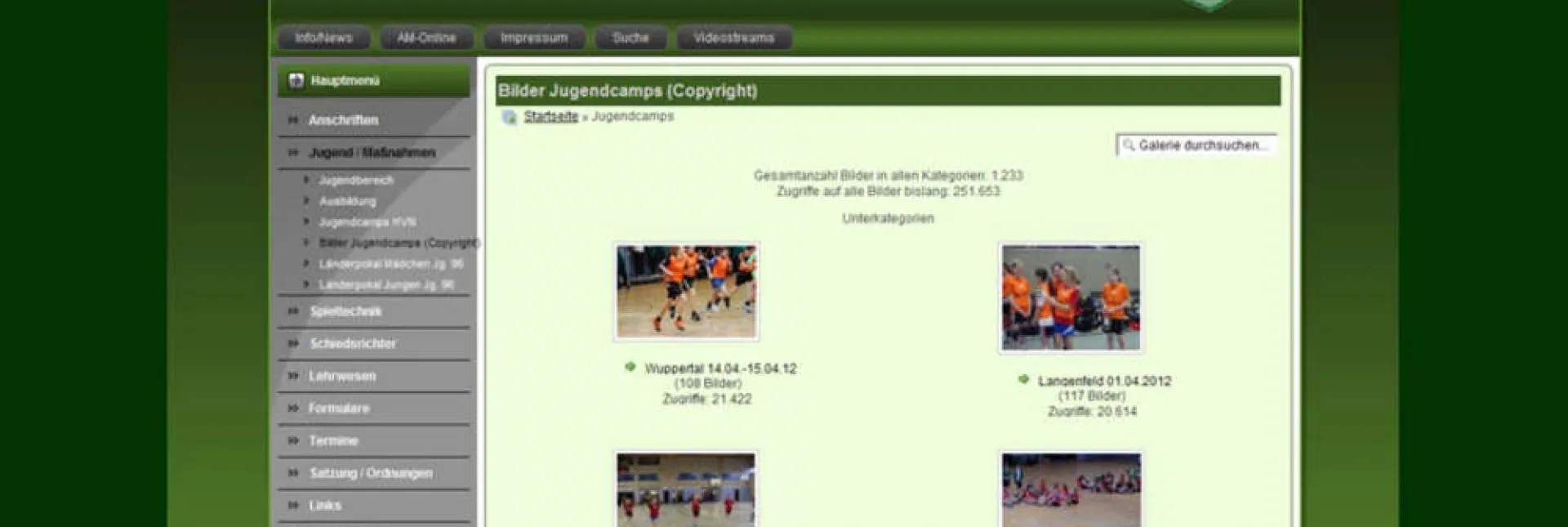This screenshot has width=1568, height=527.
Task: Follow the Startseite breadcrumb link
Action: coord(550,117)
